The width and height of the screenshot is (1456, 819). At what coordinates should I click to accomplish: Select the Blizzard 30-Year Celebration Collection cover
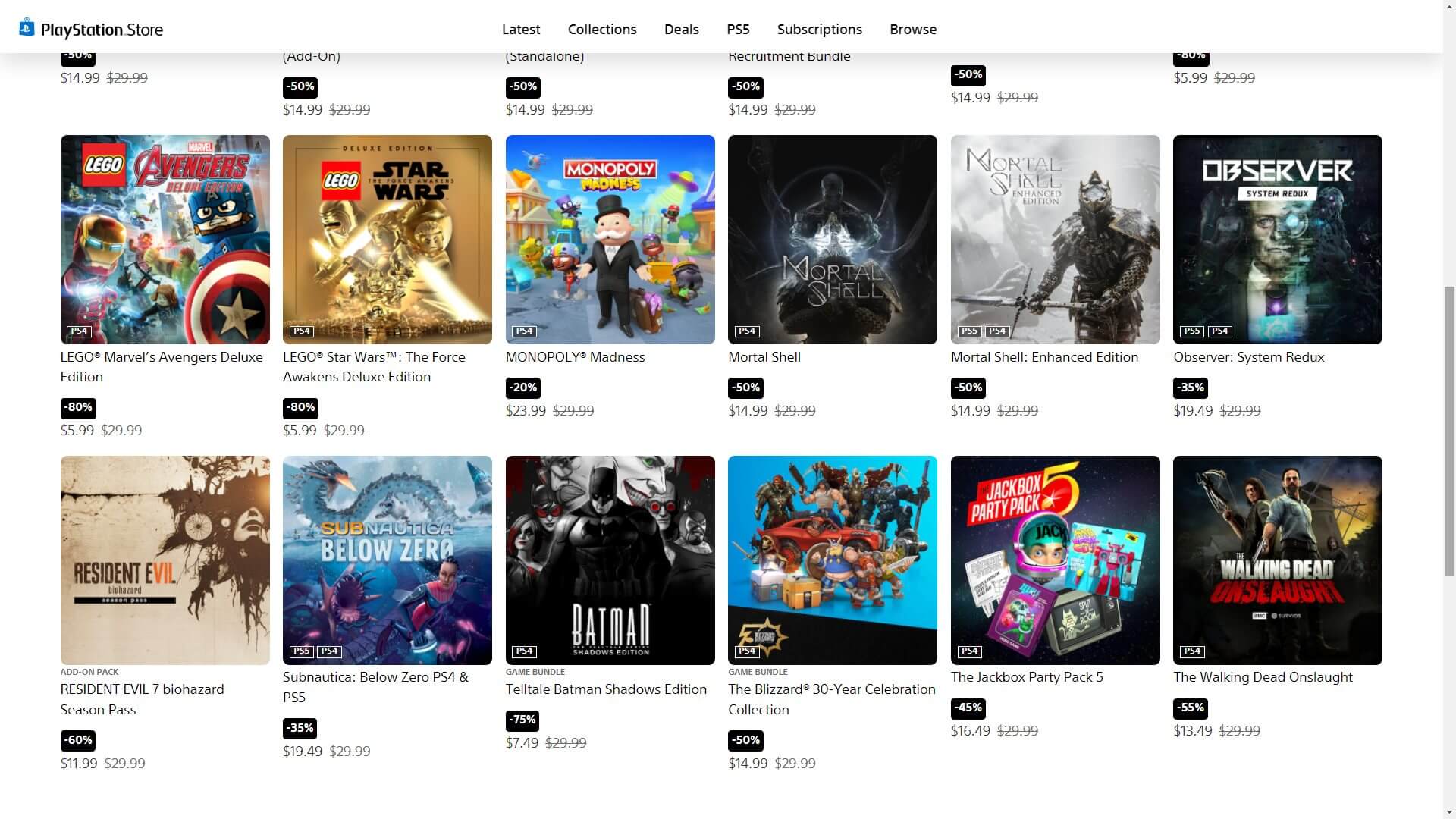833,560
